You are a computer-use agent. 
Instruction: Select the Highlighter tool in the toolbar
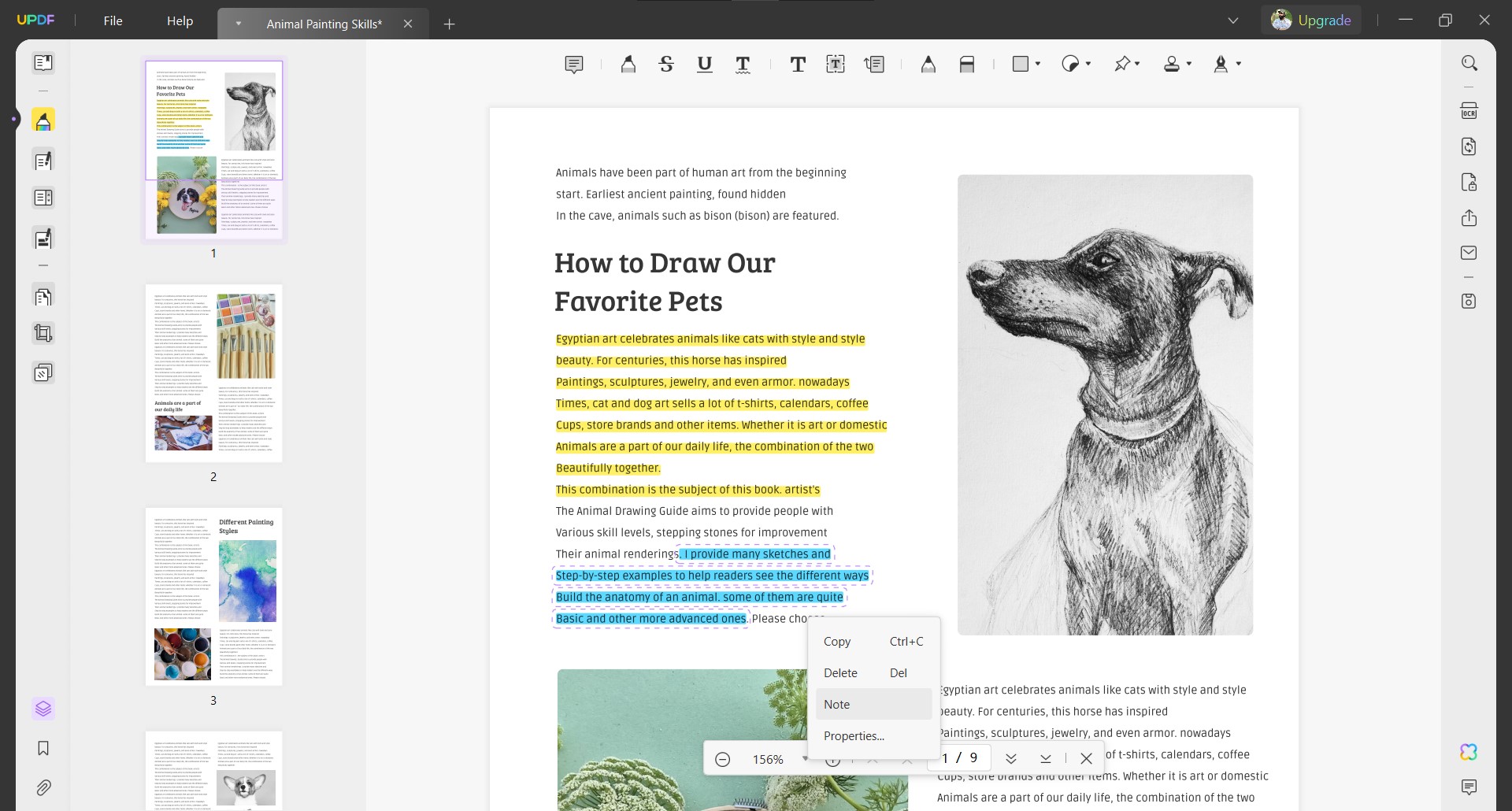click(x=628, y=64)
